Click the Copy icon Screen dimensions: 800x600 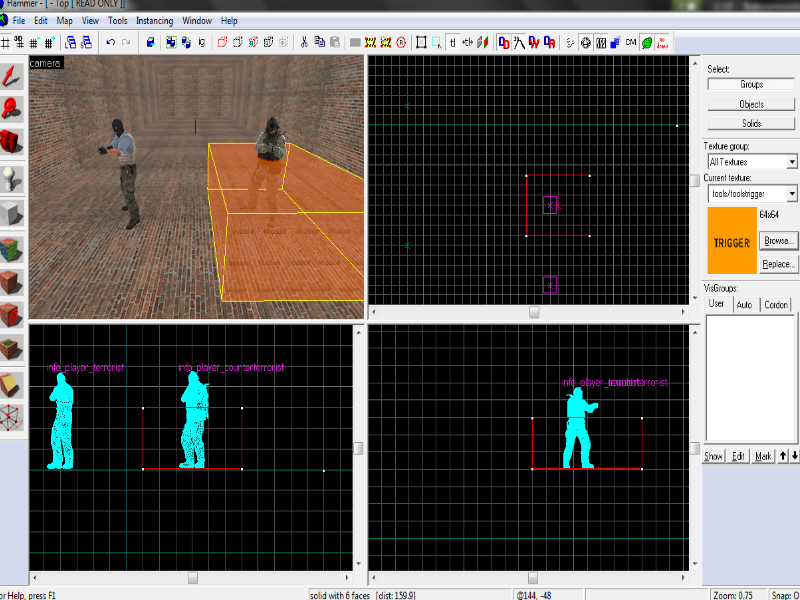click(x=319, y=42)
